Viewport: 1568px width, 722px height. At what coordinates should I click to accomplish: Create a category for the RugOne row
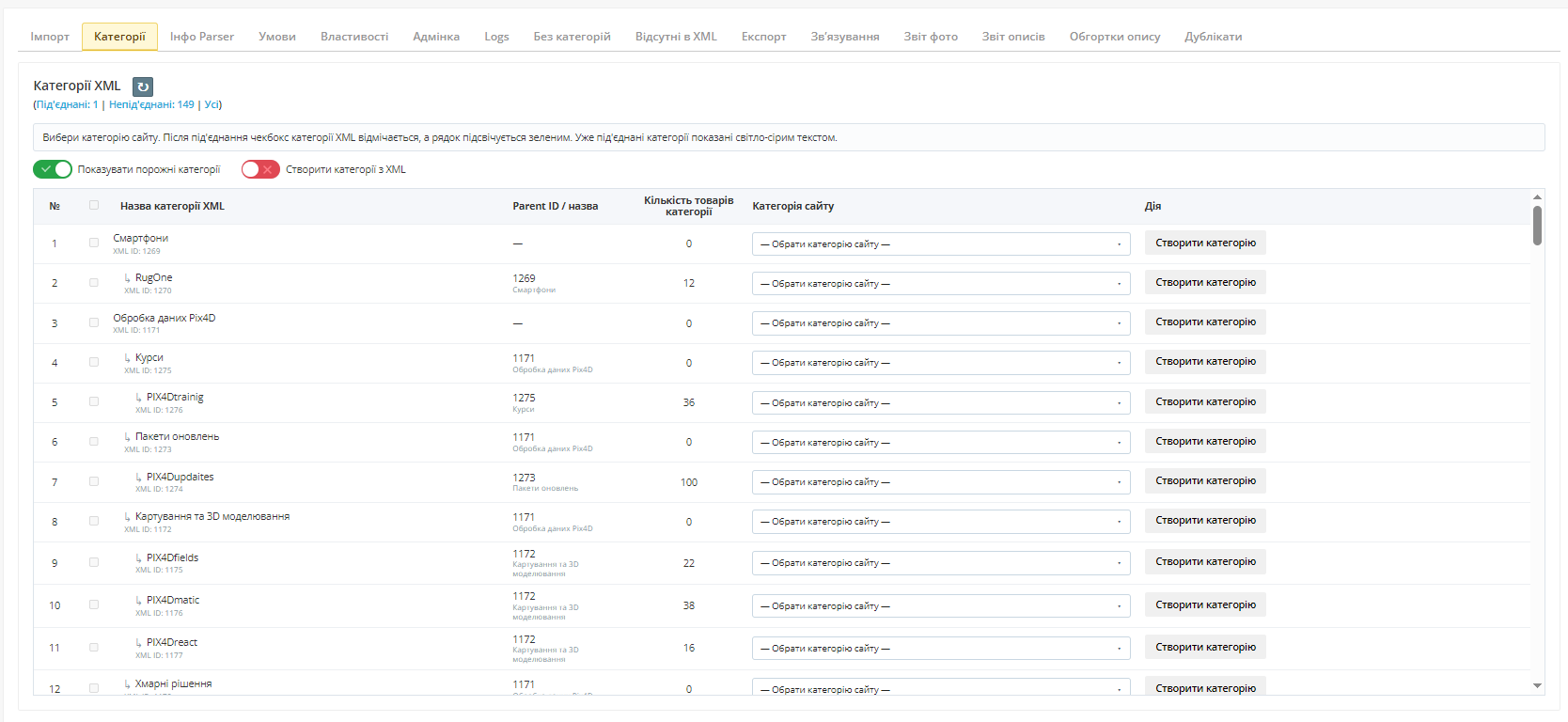(x=1205, y=282)
